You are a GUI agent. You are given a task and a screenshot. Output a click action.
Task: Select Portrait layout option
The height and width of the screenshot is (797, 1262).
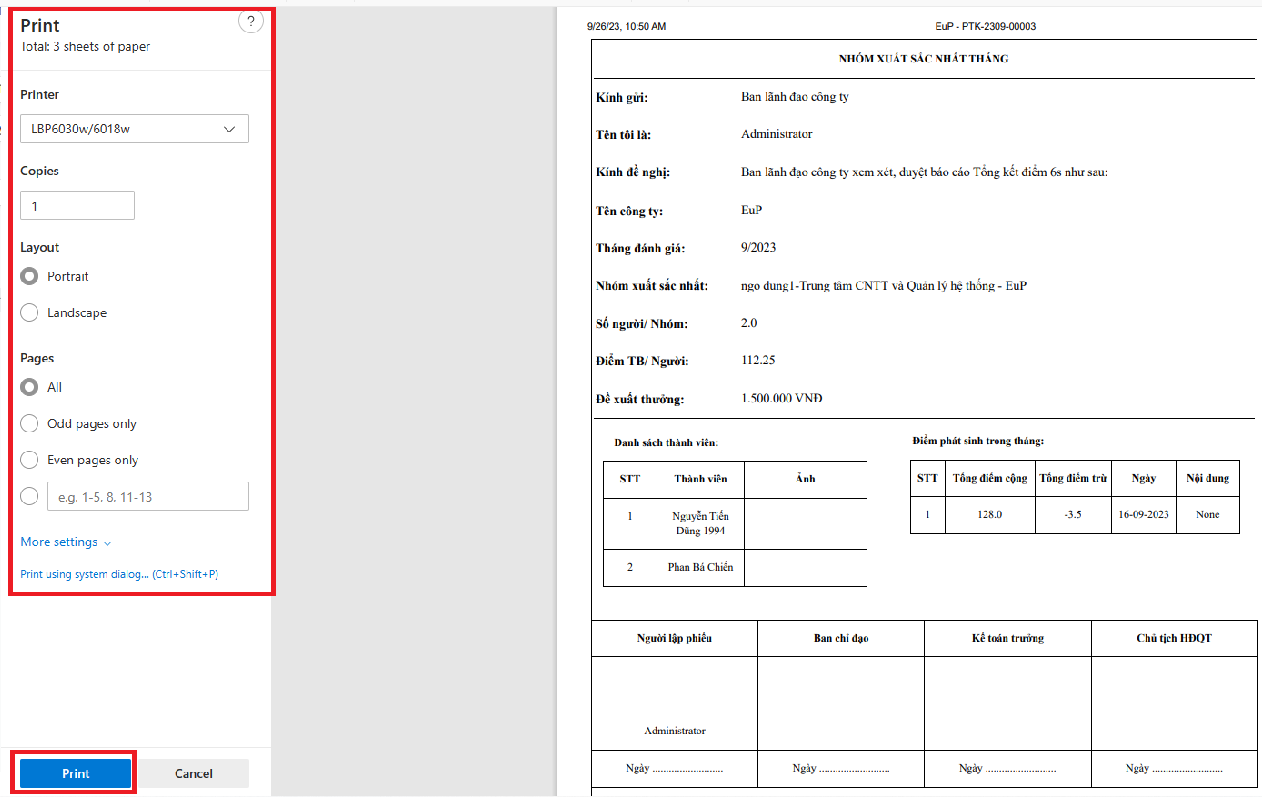click(30, 276)
